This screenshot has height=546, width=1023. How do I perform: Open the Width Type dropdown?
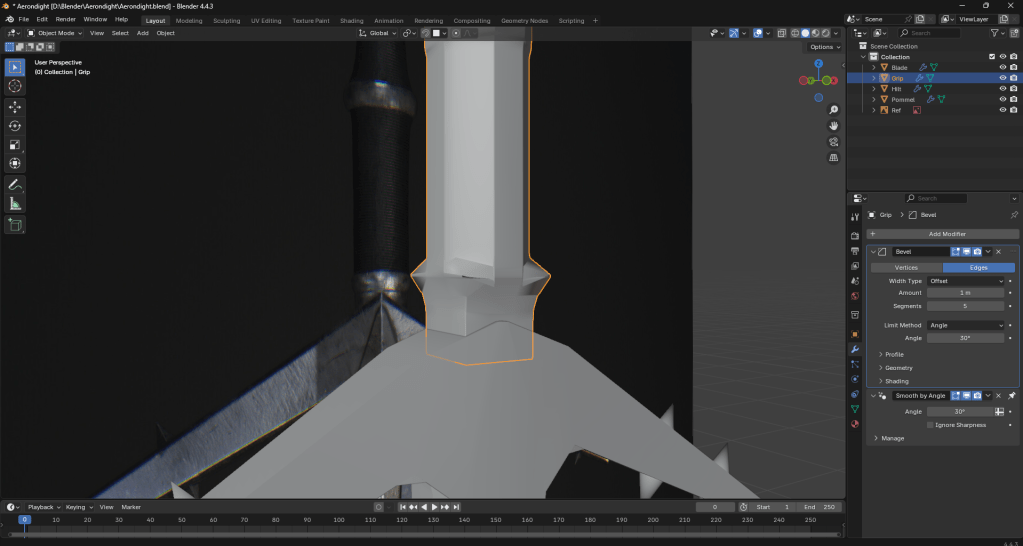pyautogui.click(x=965, y=281)
